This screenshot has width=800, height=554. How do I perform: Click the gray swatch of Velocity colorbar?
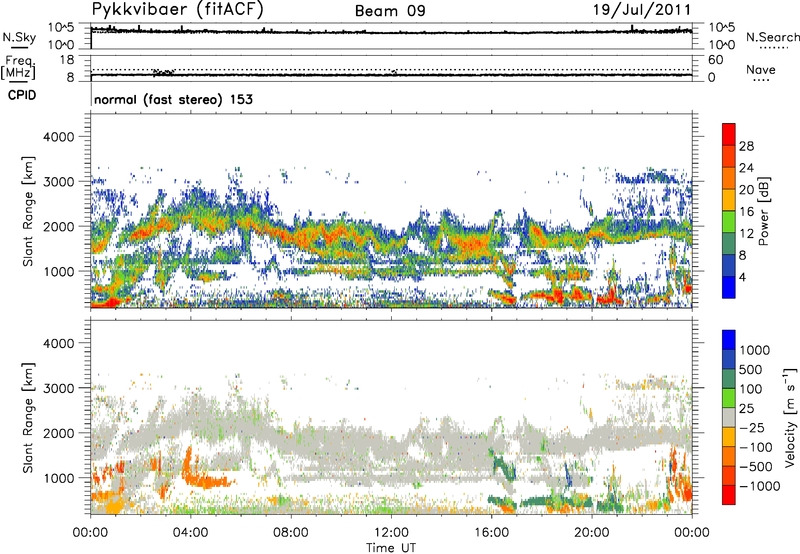(x=729, y=418)
